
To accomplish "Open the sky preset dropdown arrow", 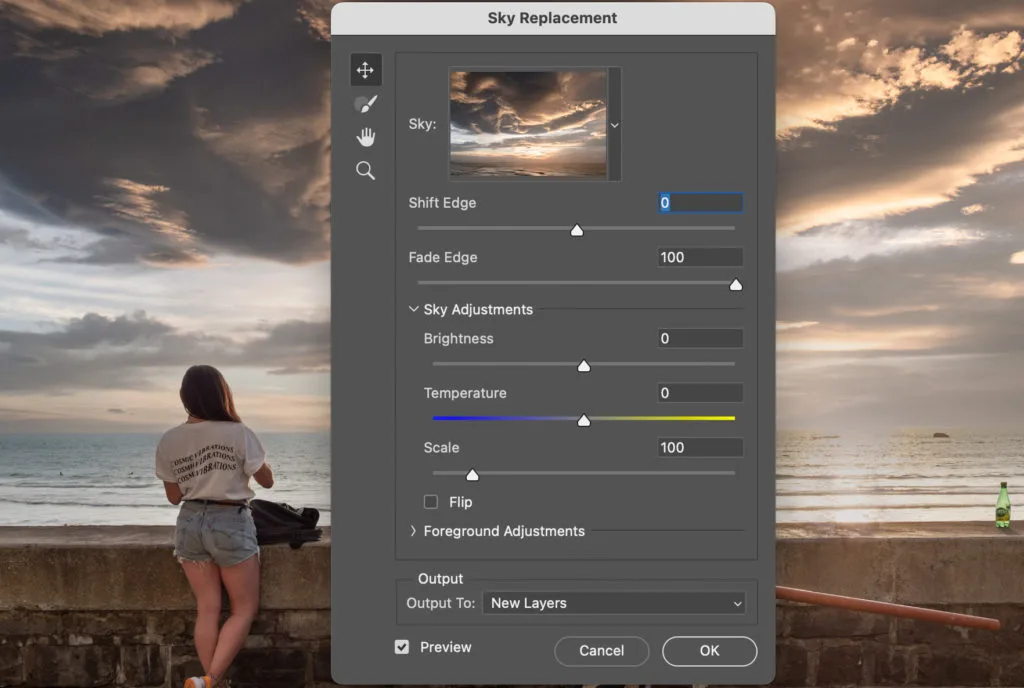I will [614, 125].
